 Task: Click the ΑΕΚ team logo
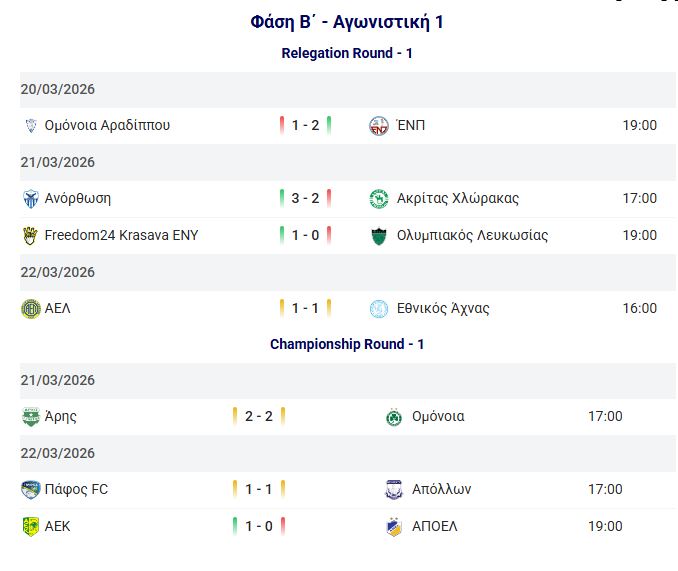31,527
